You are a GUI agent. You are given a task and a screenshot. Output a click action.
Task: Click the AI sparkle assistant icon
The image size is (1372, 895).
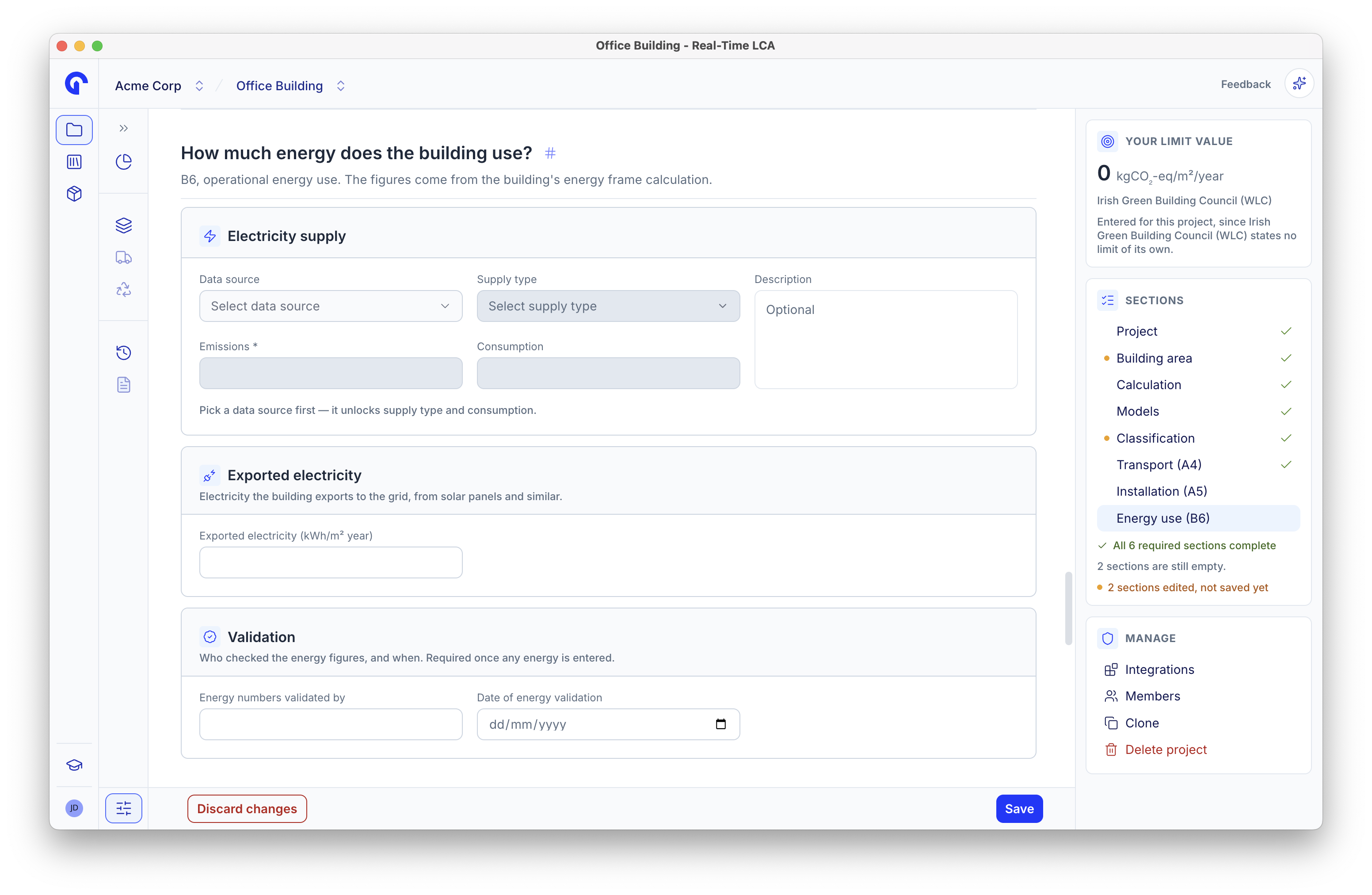[1300, 84]
